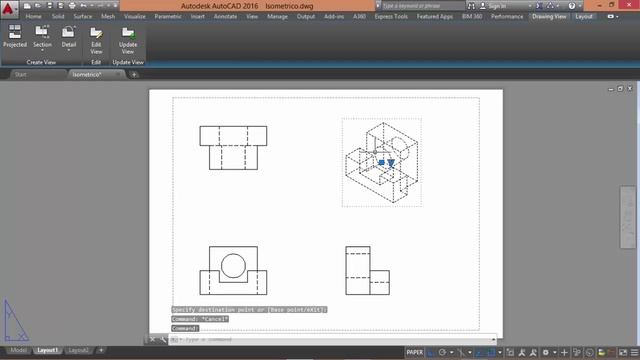The height and width of the screenshot is (360, 640).
Task: Expand the object snap settings dropdown arrow
Action: 500,352
